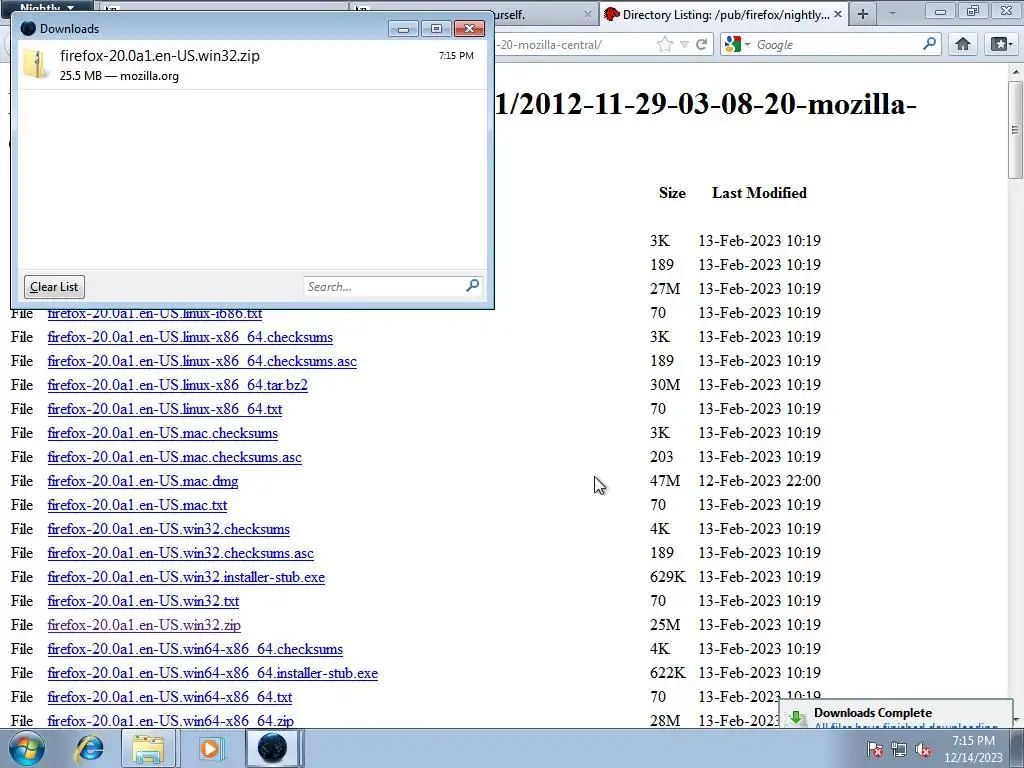Open firefox-20.0a1.en-US.mac.checksums.asc link
Screen dimensions: 1024x768
click(174, 457)
